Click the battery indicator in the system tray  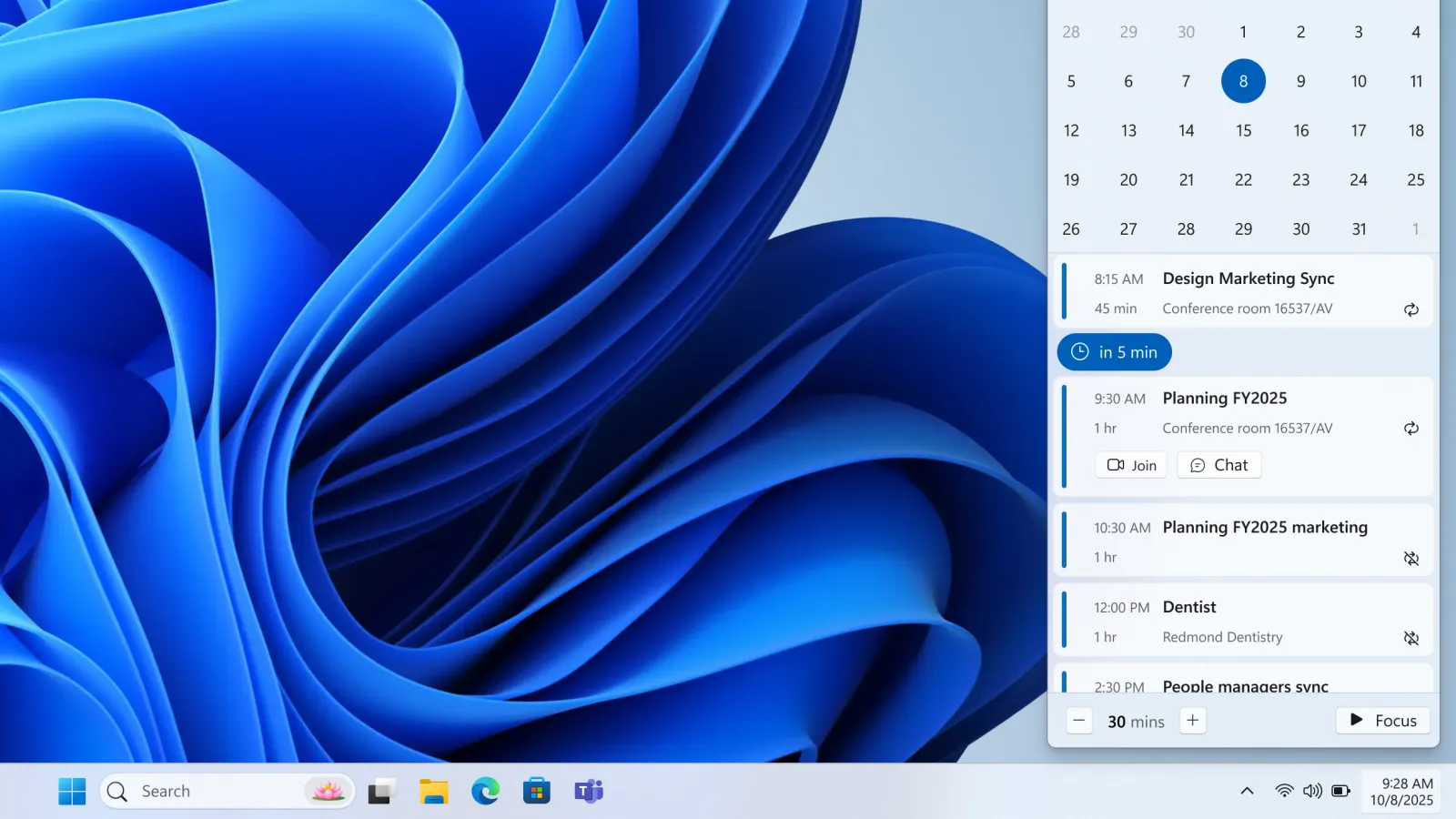point(1341,791)
